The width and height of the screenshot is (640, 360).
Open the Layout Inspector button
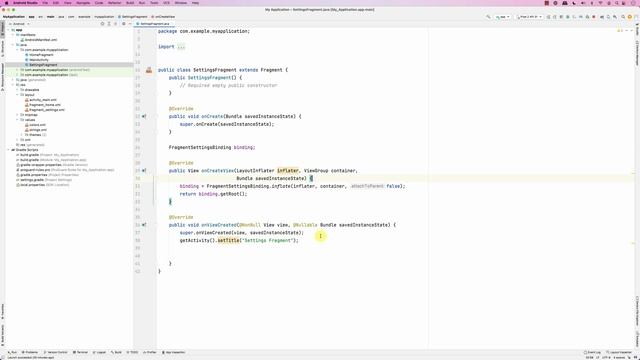click(x=619, y=352)
